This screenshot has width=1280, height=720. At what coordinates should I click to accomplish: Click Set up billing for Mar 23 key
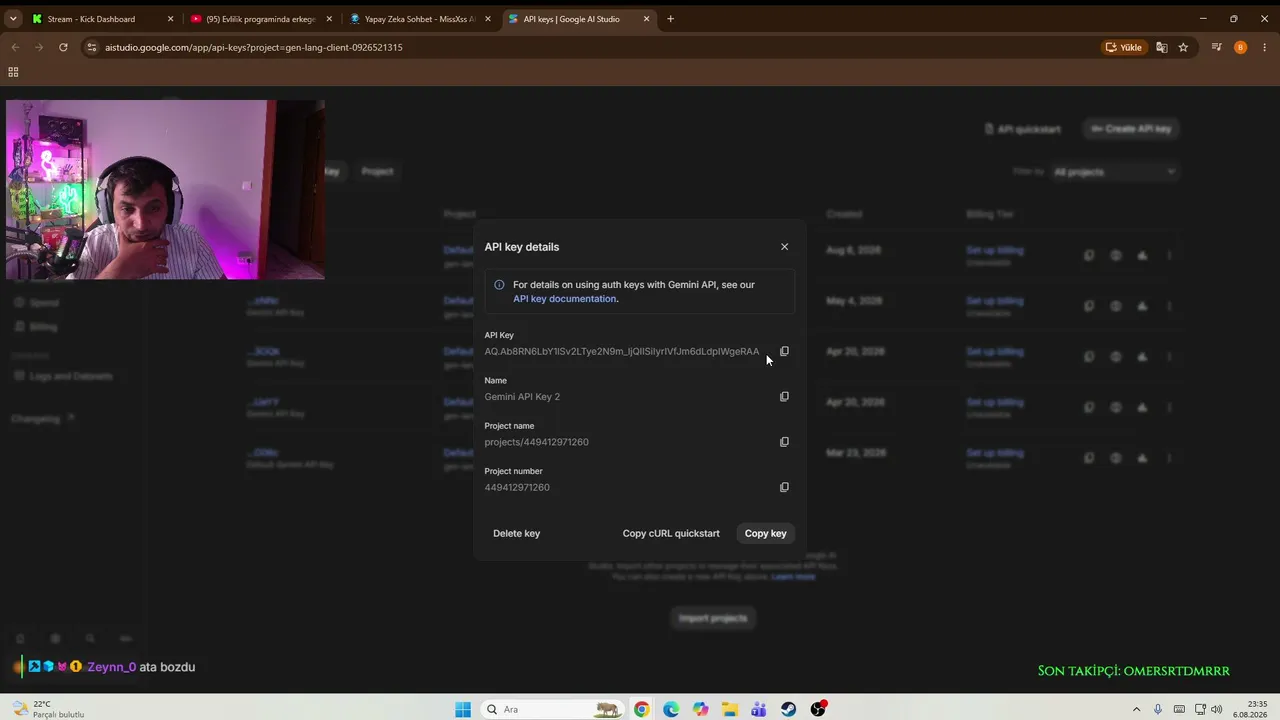994,453
